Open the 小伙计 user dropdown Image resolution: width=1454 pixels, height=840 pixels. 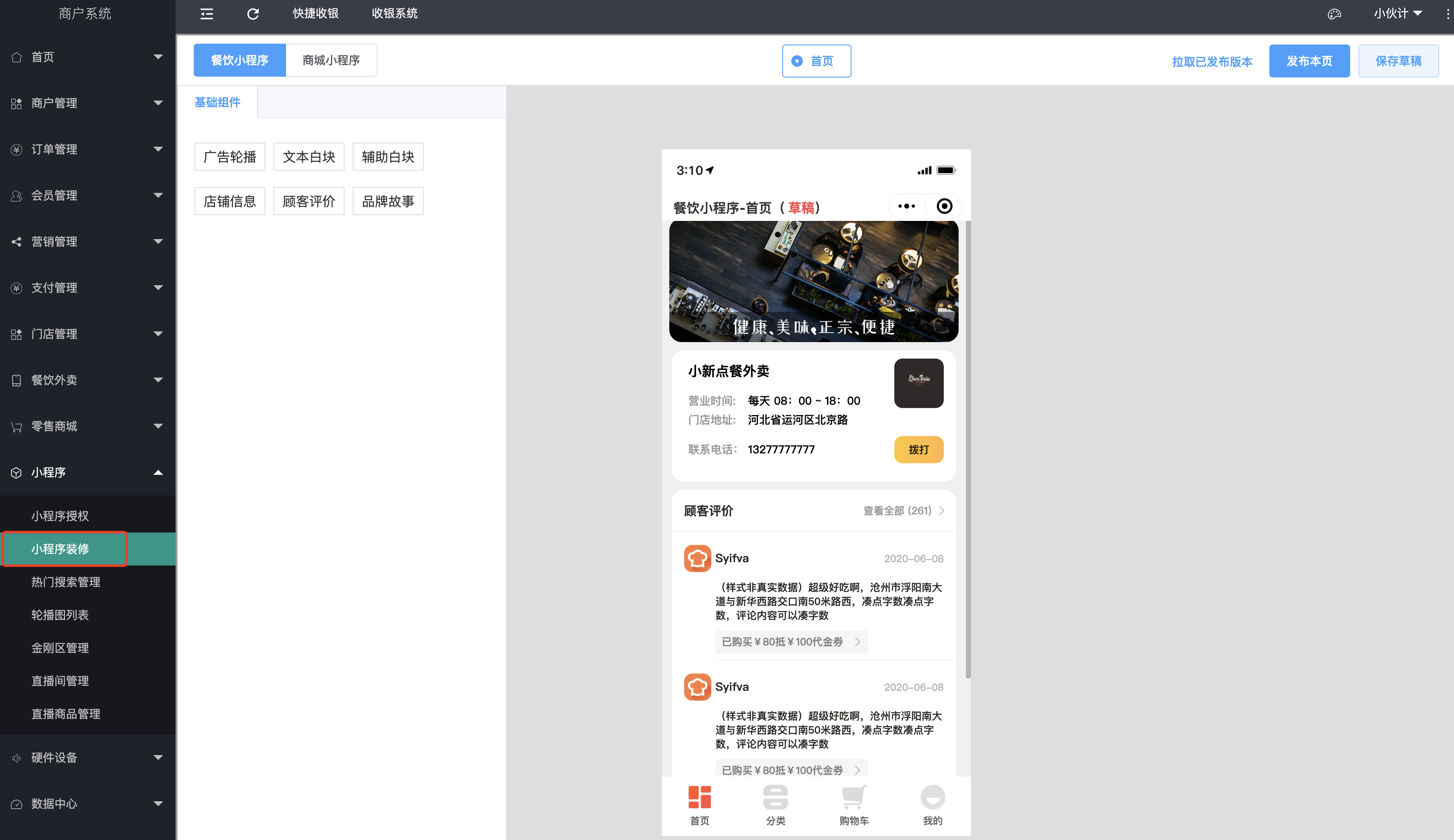click(1398, 13)
